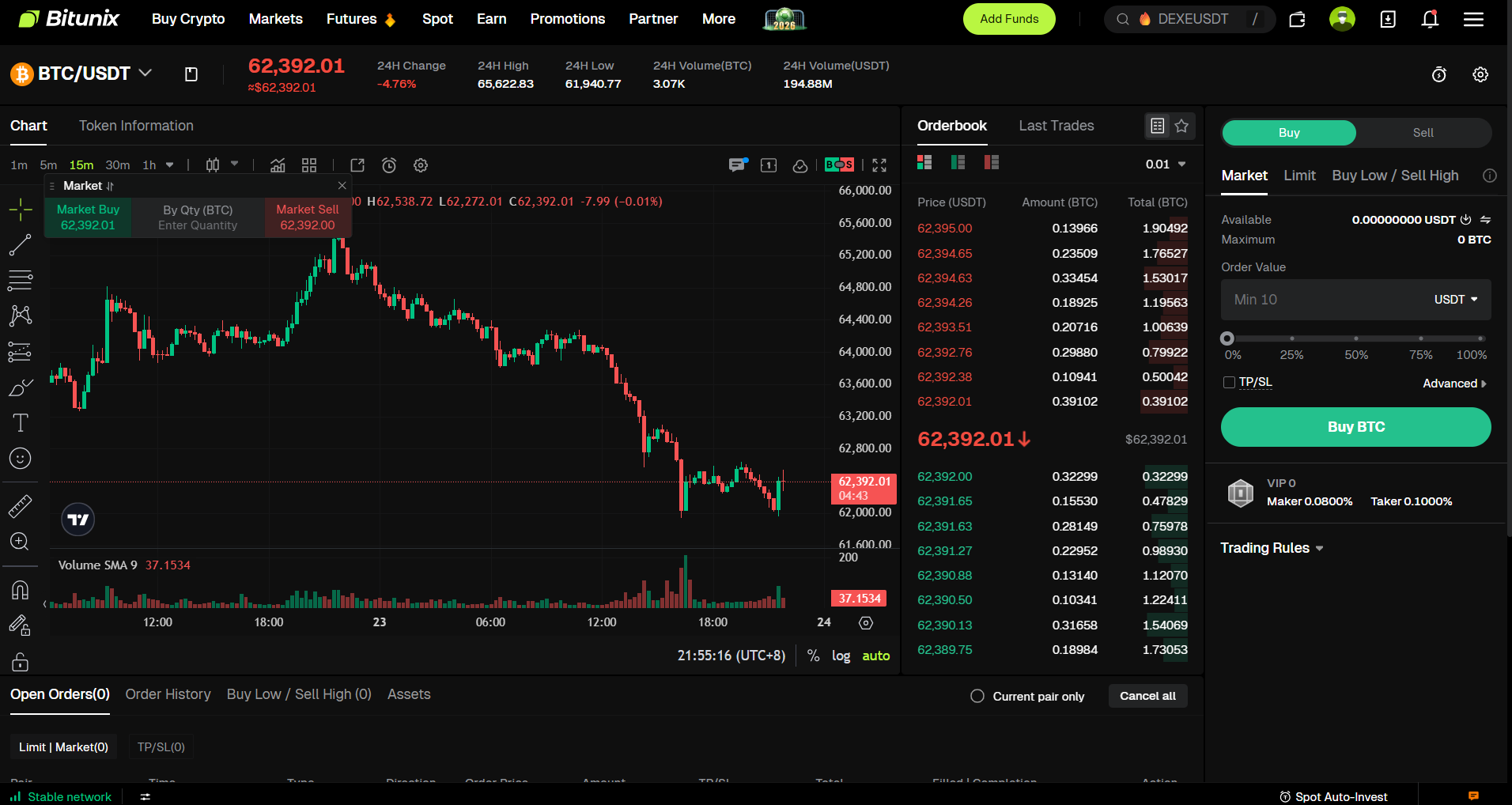Expand the BTC/USDT pair selector
This screenshot has width=1512, height=805.
[146, 73]
